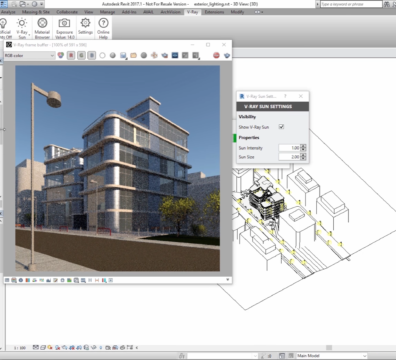This screenshot has height=360, width=396.
Task: Uncheck the Show V-Ray Sun checkbox
Action: [281, 127]
